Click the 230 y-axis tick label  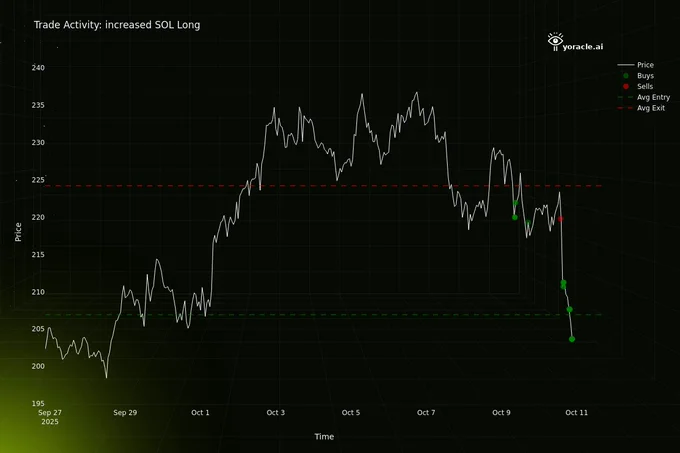38,143
